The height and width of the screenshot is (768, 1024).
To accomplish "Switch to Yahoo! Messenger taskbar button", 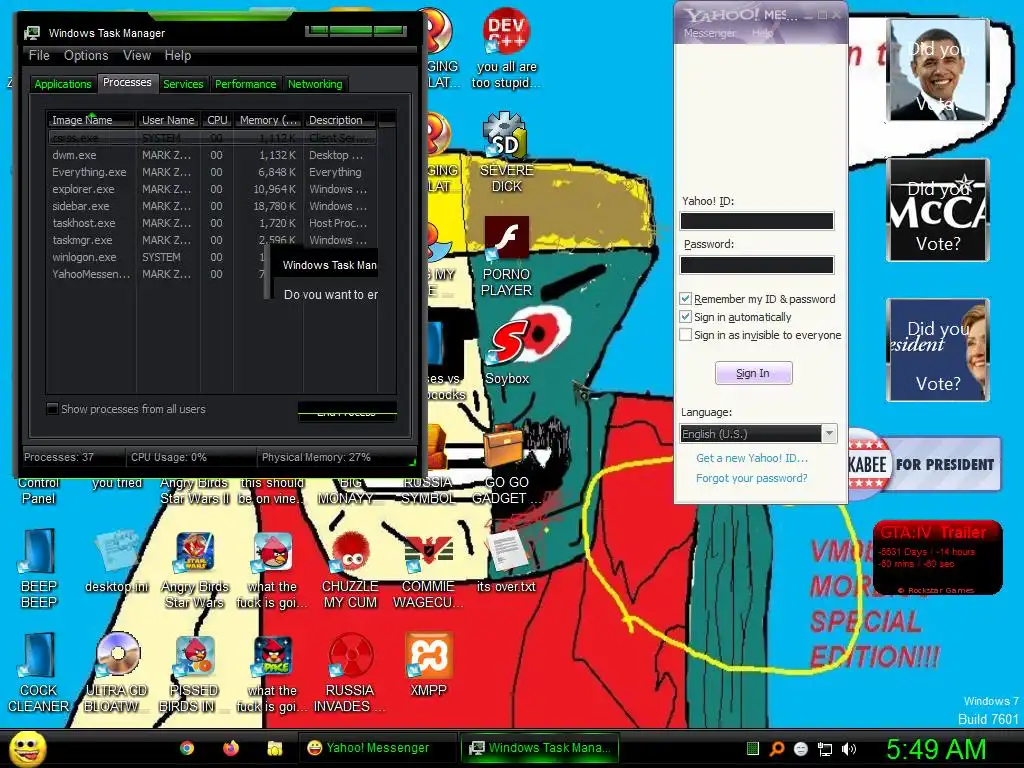I will tap(377, 748).
